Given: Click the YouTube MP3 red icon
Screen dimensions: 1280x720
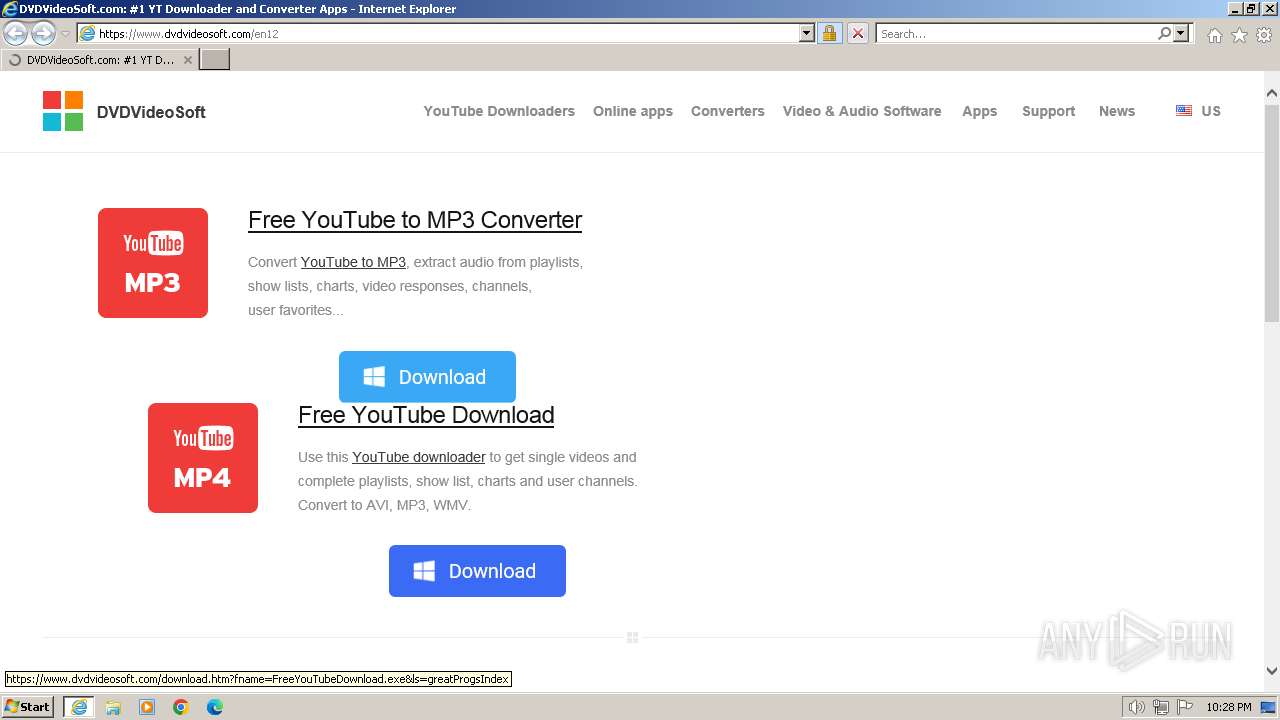Looking at the screenshot, I should (153, 263).
